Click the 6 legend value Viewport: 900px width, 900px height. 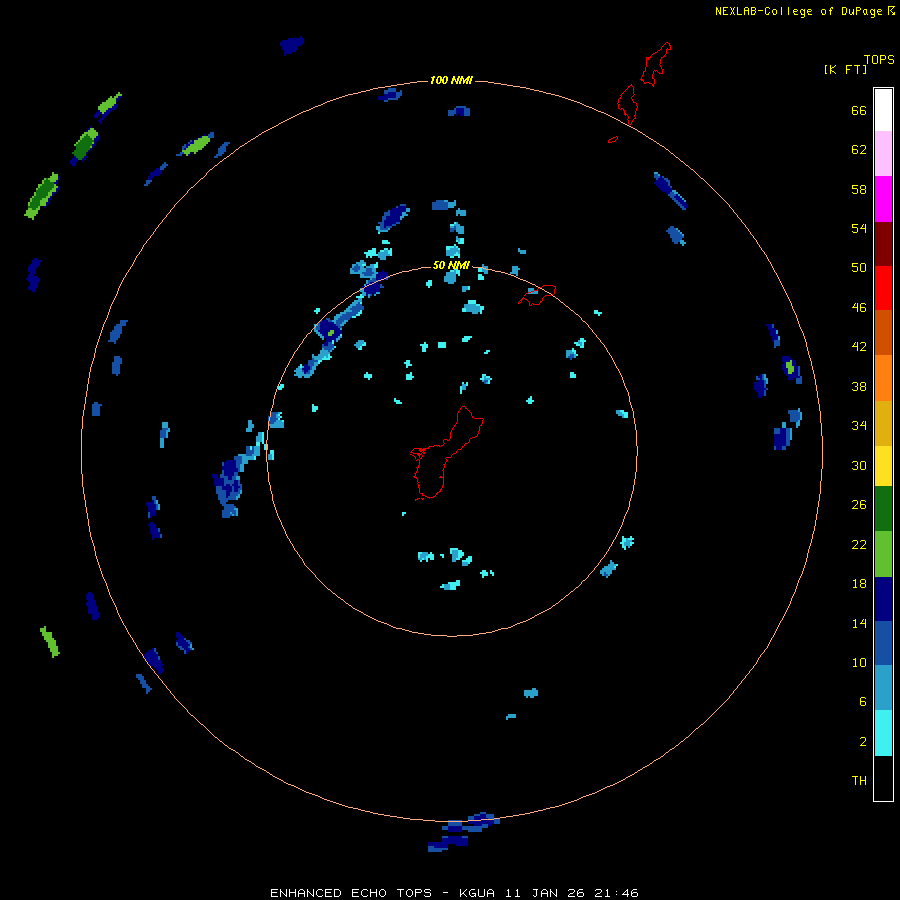click(863, 701)
